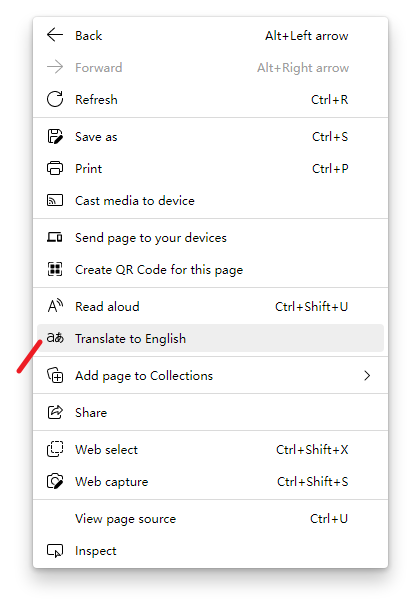
Task: Click the Refresh circular arrow icon
Action: pyautogui.click(x=55, y=99)
